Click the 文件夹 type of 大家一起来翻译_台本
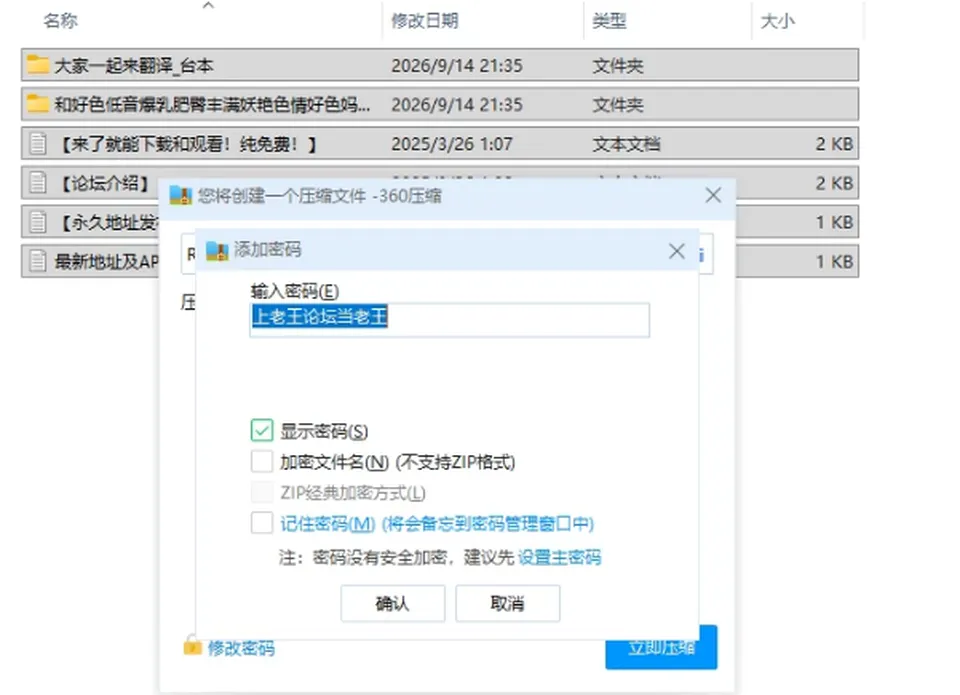The image size is (960, 695). coord(618,66)
